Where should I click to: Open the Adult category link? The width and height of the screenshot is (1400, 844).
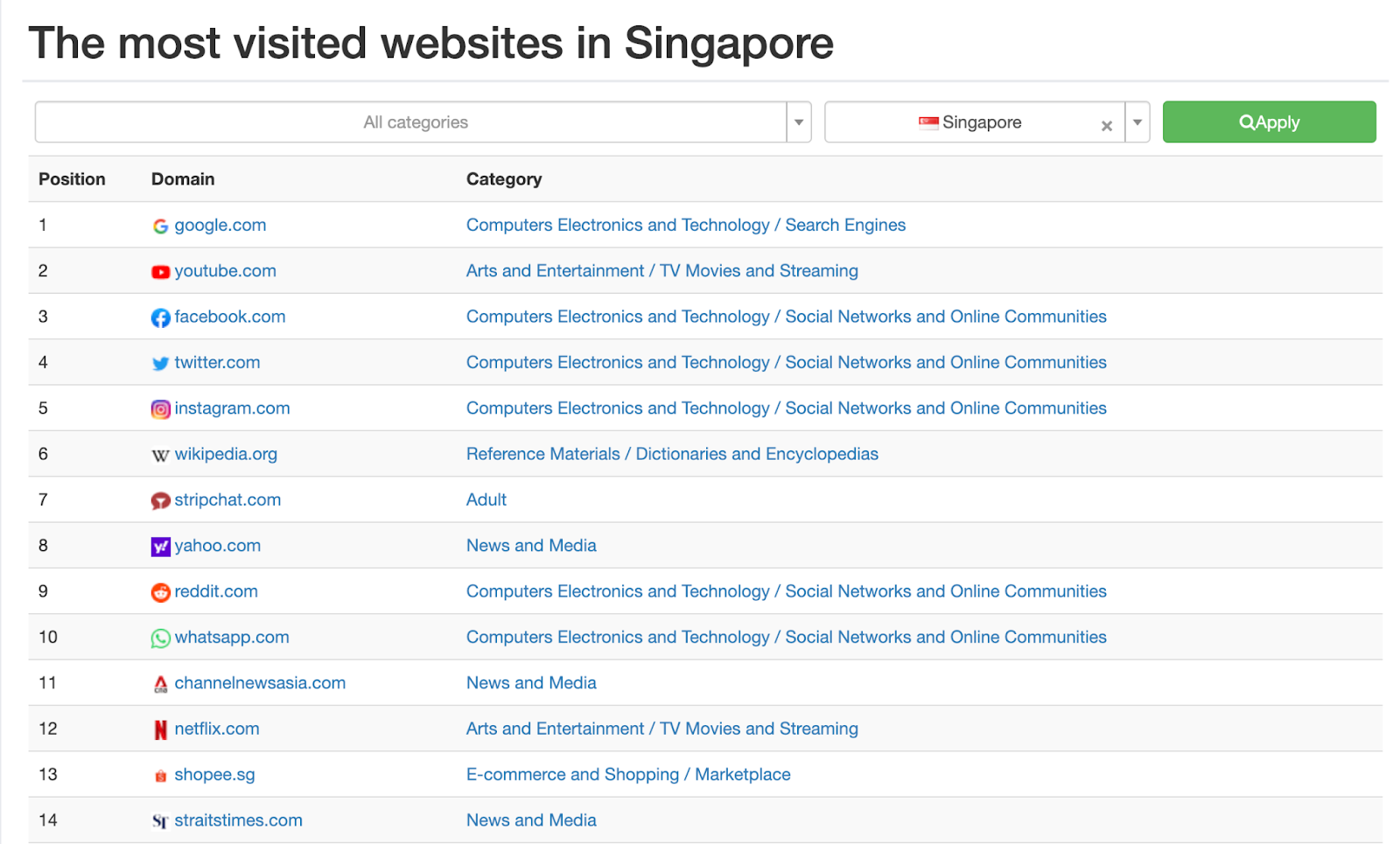click(486, 499)
